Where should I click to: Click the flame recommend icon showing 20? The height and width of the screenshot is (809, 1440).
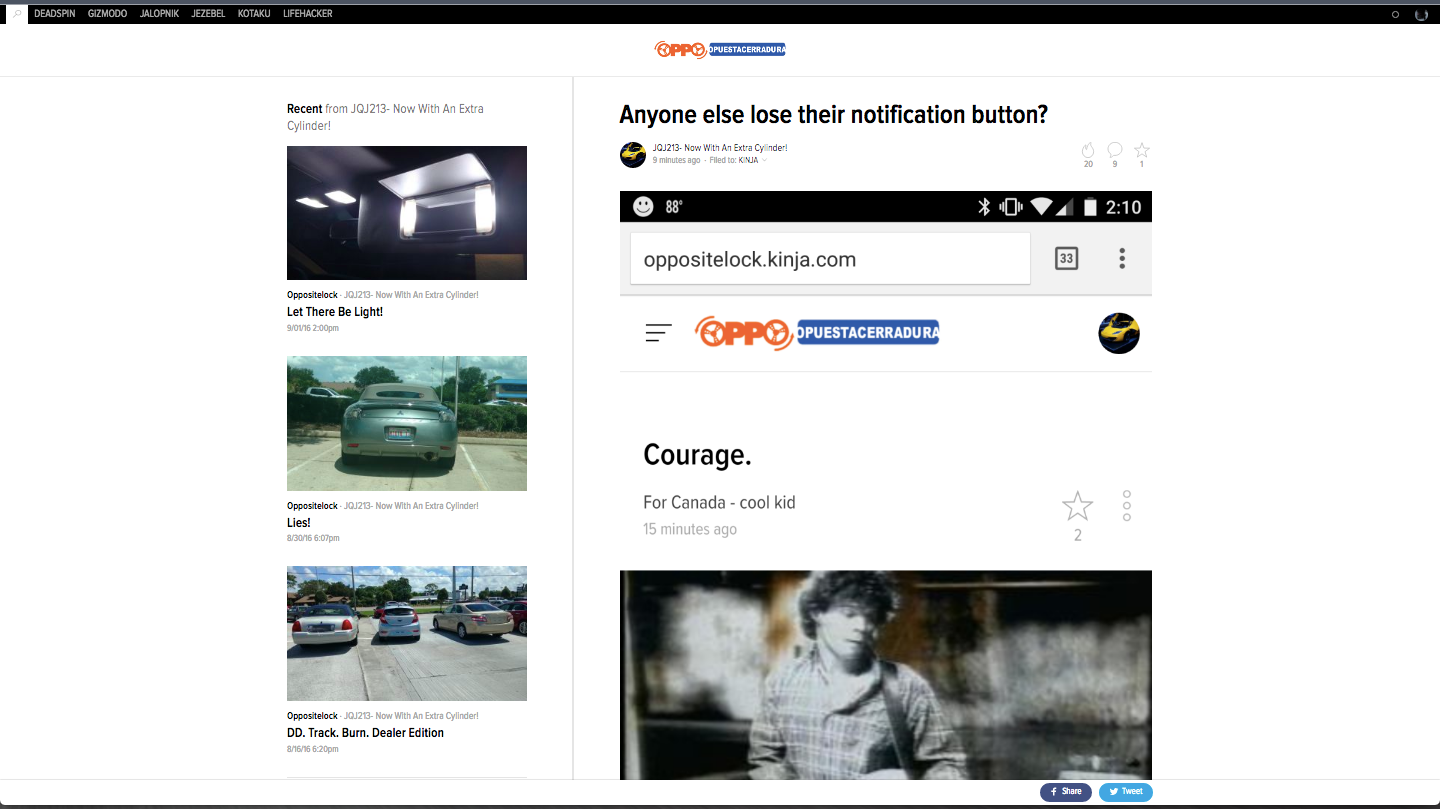(1088, 150)
